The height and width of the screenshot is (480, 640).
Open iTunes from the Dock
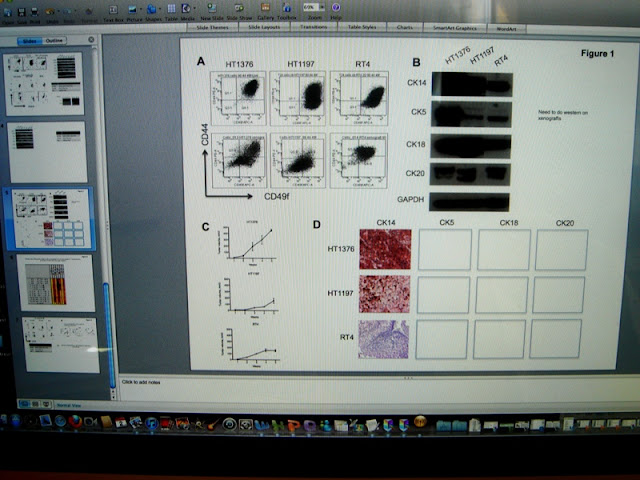[x=151, y=424]
